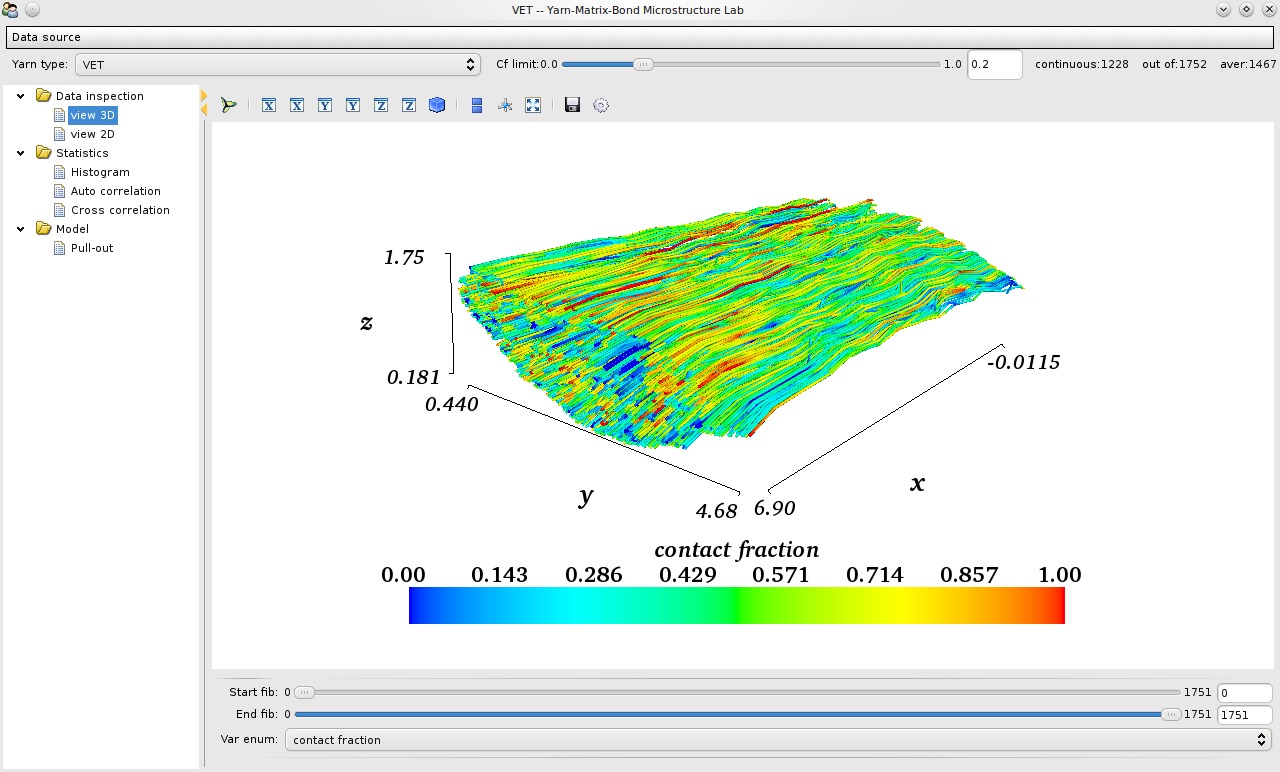1280x772 pixels.
Task: Collapse the Data inspection tree node
Action: click(21, 96)
